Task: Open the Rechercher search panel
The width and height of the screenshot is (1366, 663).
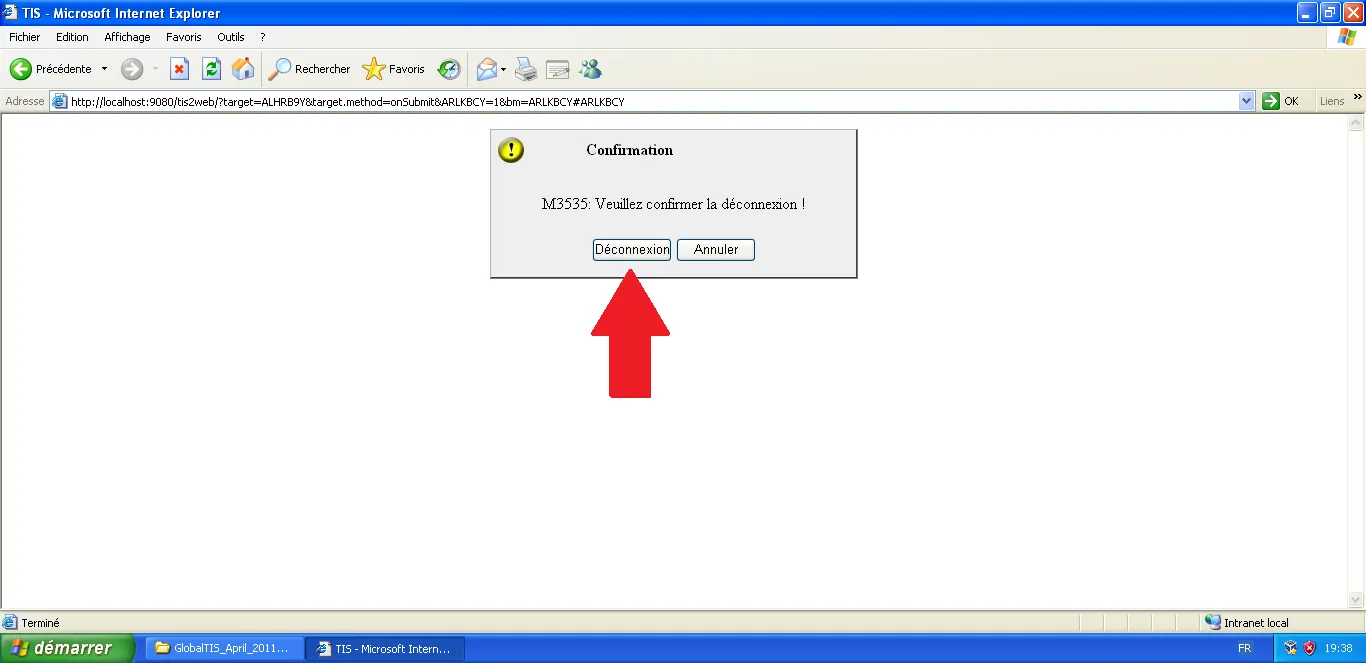Action: [x=309, y=68]
